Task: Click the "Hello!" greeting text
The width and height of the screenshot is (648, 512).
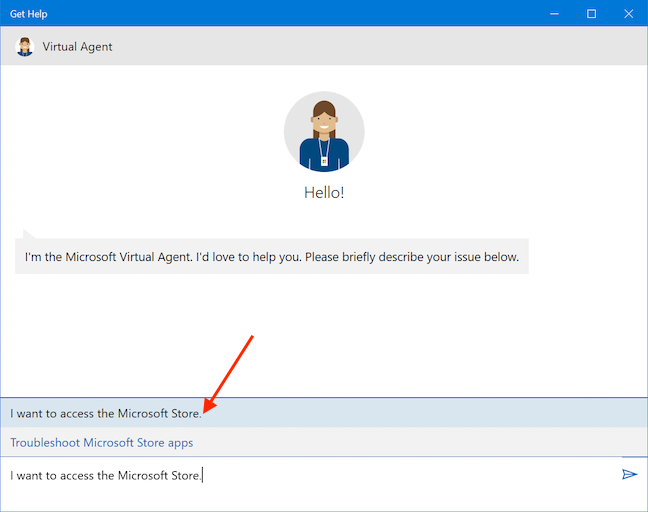Action: point(324,193)
